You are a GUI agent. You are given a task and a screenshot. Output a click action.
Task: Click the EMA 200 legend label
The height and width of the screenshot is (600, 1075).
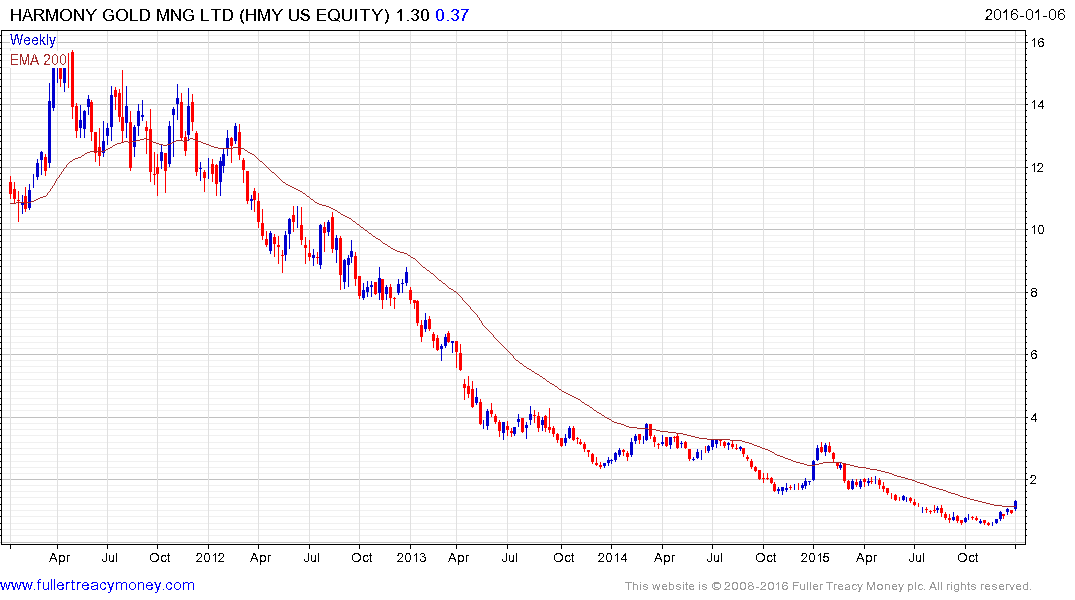coord(38,60)
